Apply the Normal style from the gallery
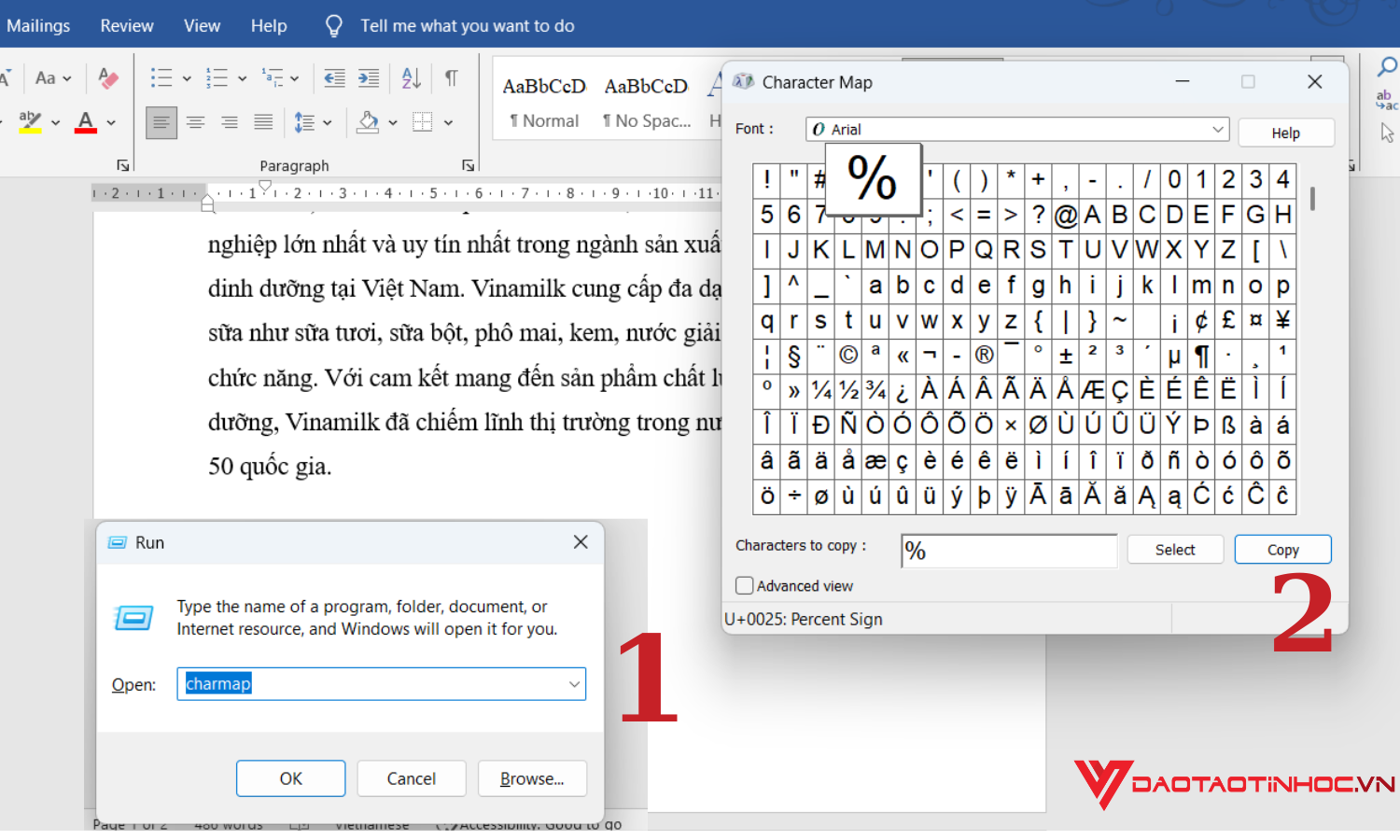Screen dimensions: 1400x840 pyautogui.click(x=544, y=103)
